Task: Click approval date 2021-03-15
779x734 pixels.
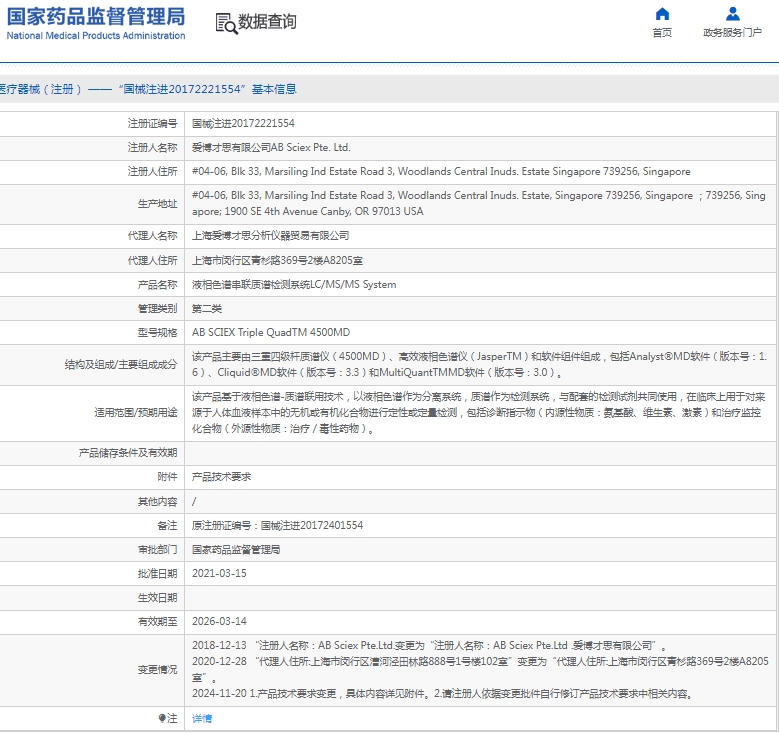Action: click(219, 573)
